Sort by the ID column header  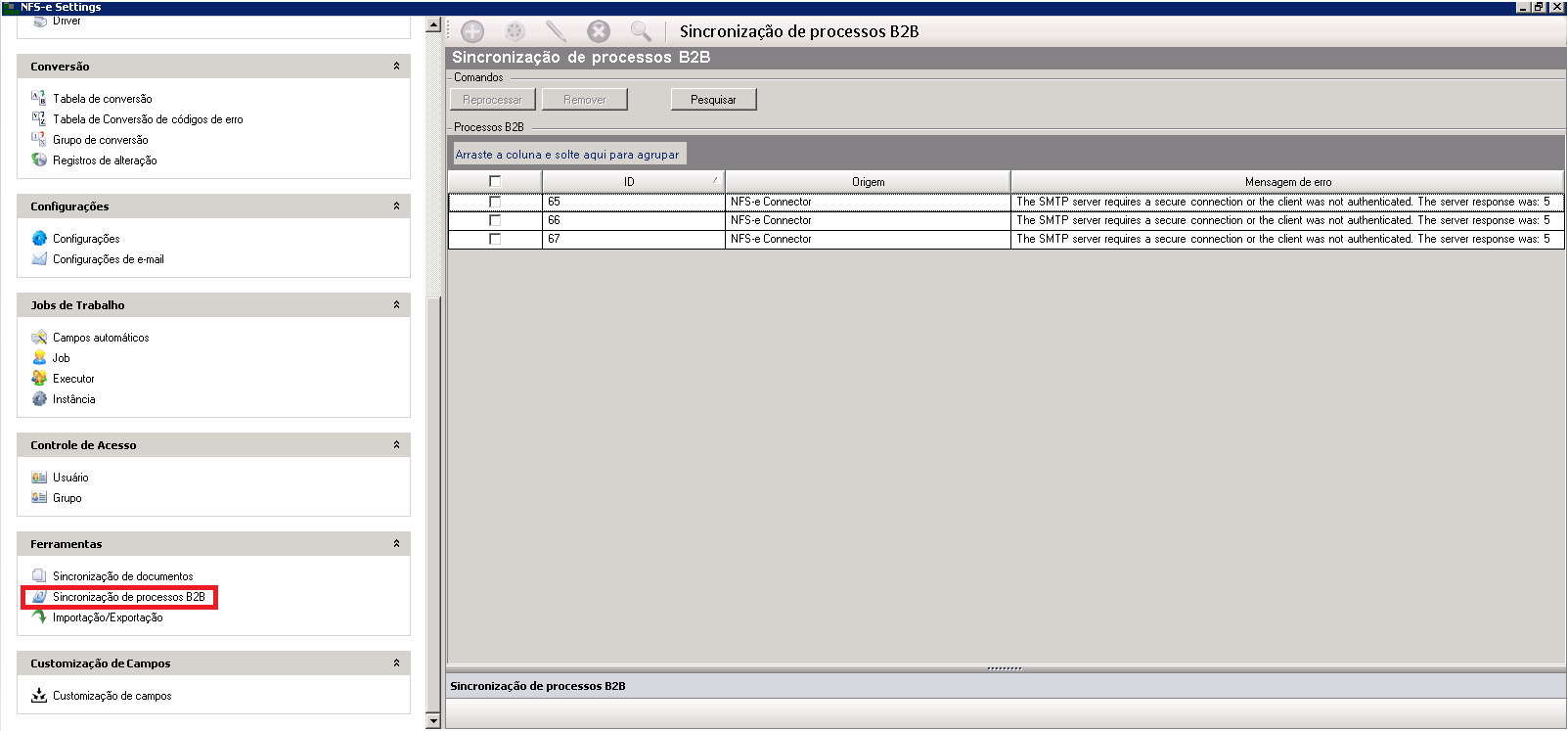[633, 182]
